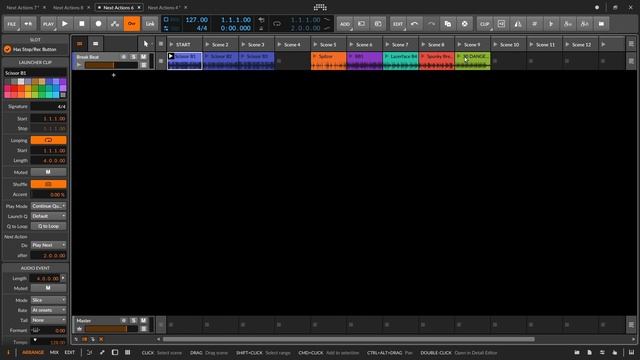The width and height of the screenshot is (640, 360).
Task: Open the Play Mode dropdown
Action: [x=48, y=206]
